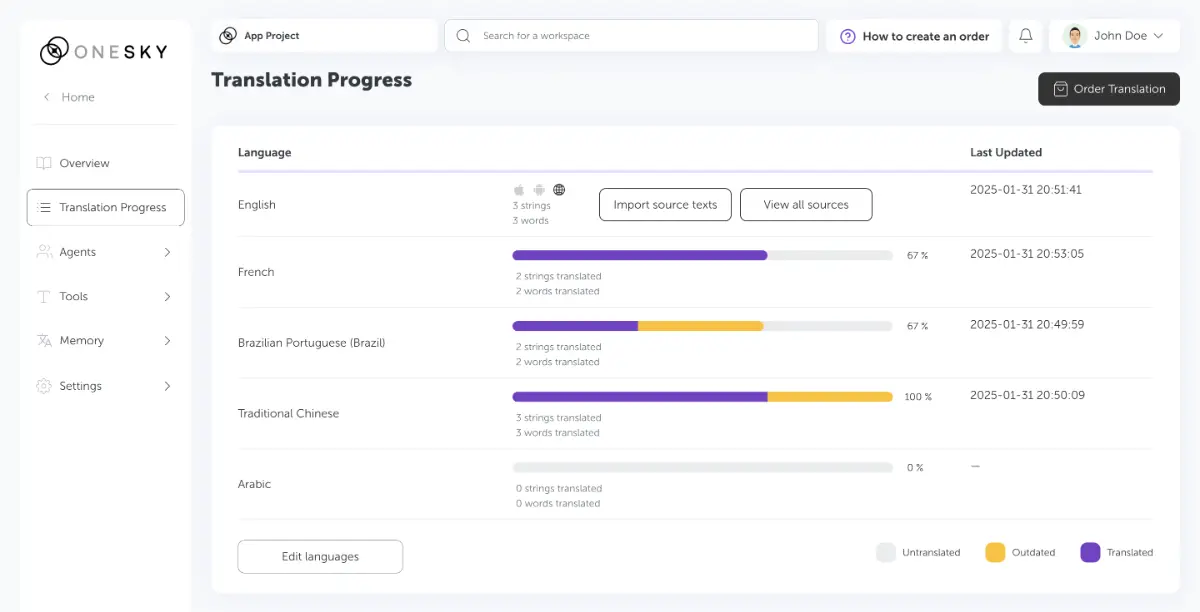This screenshot has height=612, width=1200.
Task: Click the workspace search field
Action: (640, 36)
